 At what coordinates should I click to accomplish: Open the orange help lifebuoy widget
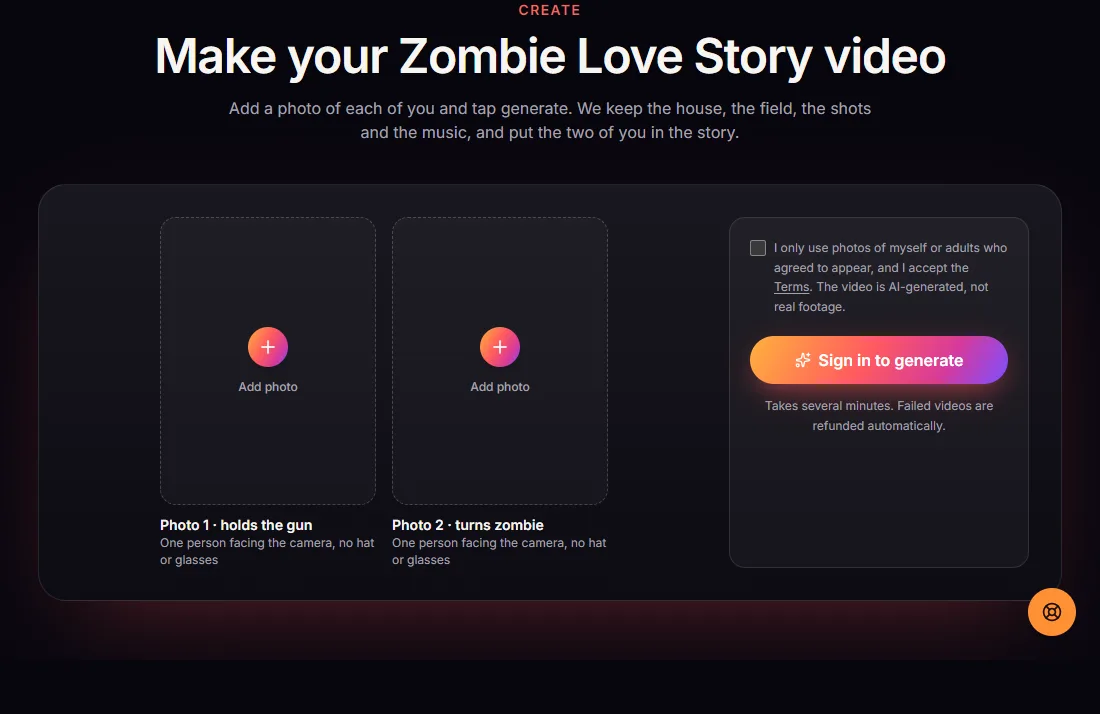point(1052,612)
